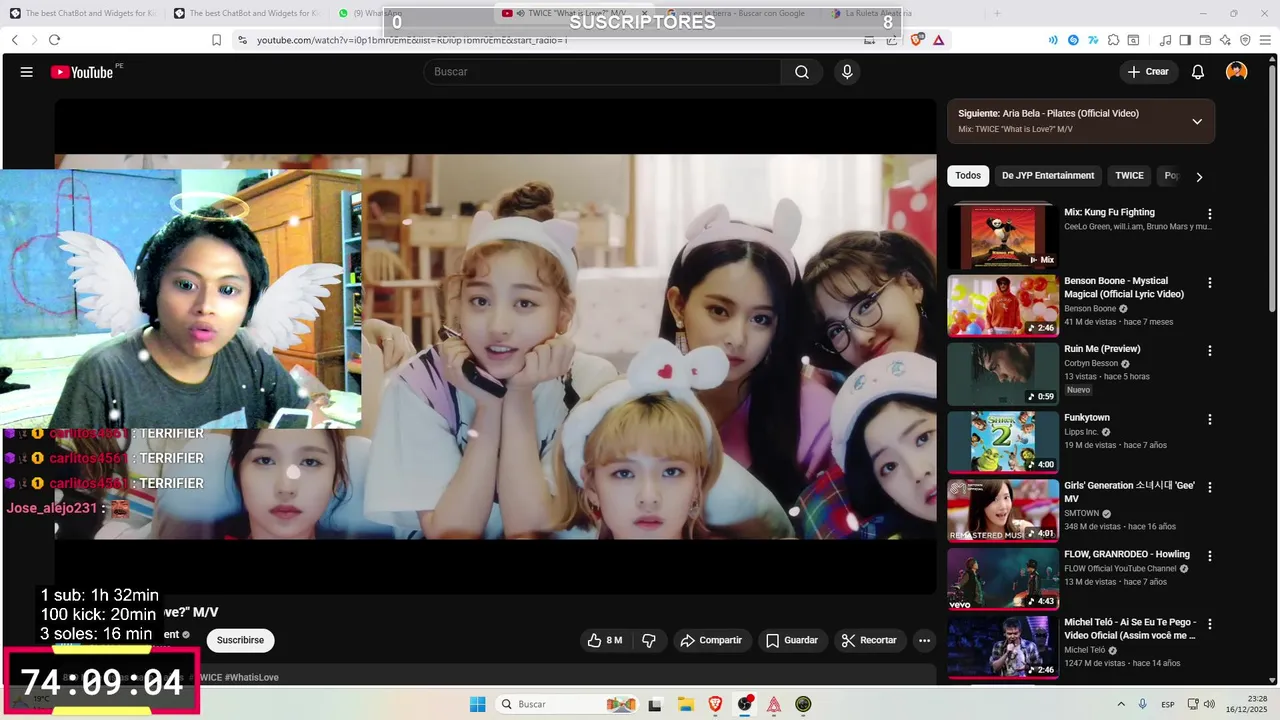Open more options for FLOW, GRANRODEO - Howling

click(x=1209, y=556)
